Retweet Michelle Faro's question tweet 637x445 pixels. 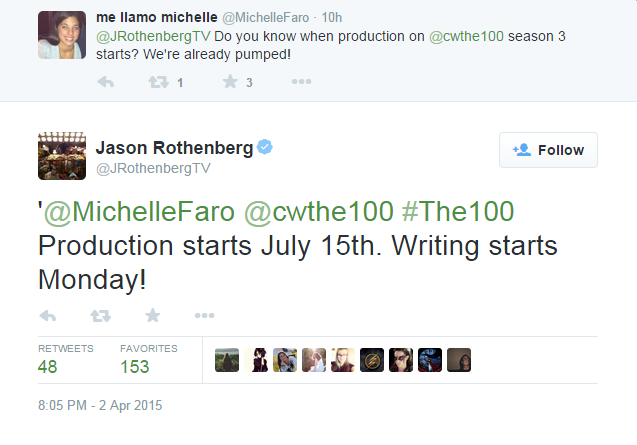158,82
